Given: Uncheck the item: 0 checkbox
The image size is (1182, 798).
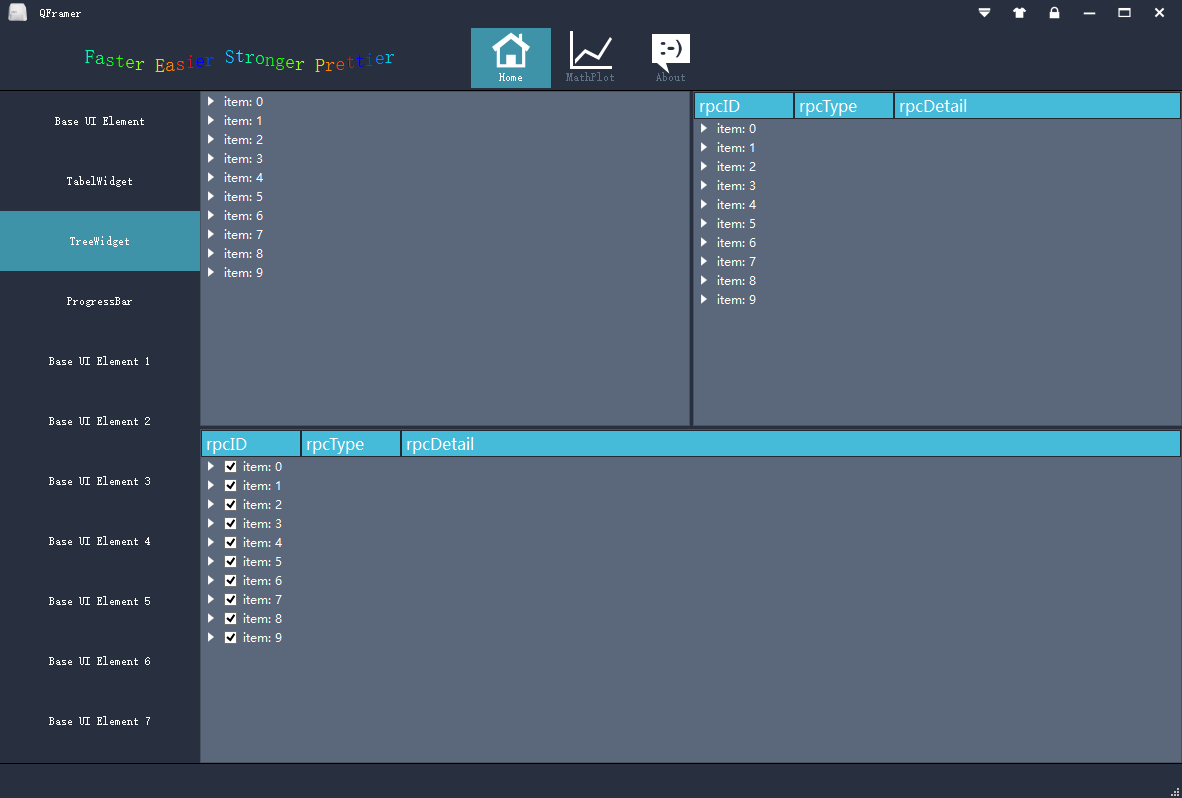Looking at the screenshot, I should [x=231, y=466].
